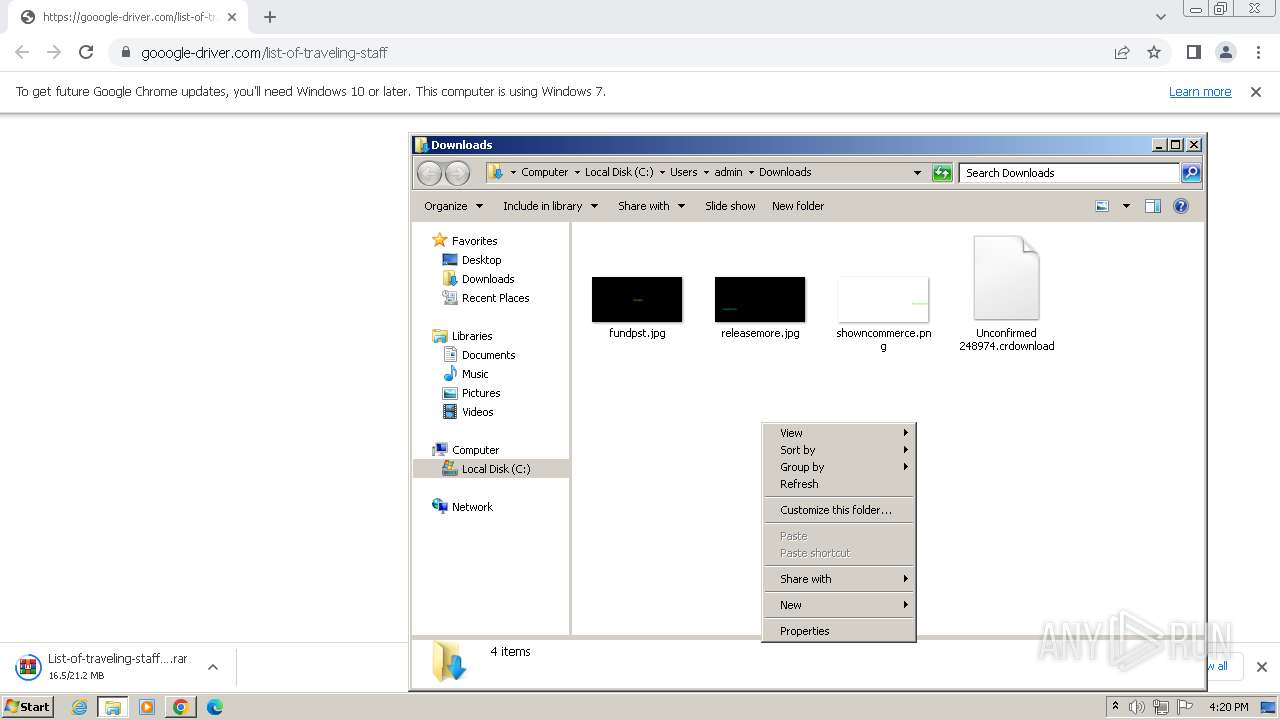Image resolution: width=1280 pixels, height=720 pixels.
Task: Choose Customize this folder
Action: coord(839,510)
